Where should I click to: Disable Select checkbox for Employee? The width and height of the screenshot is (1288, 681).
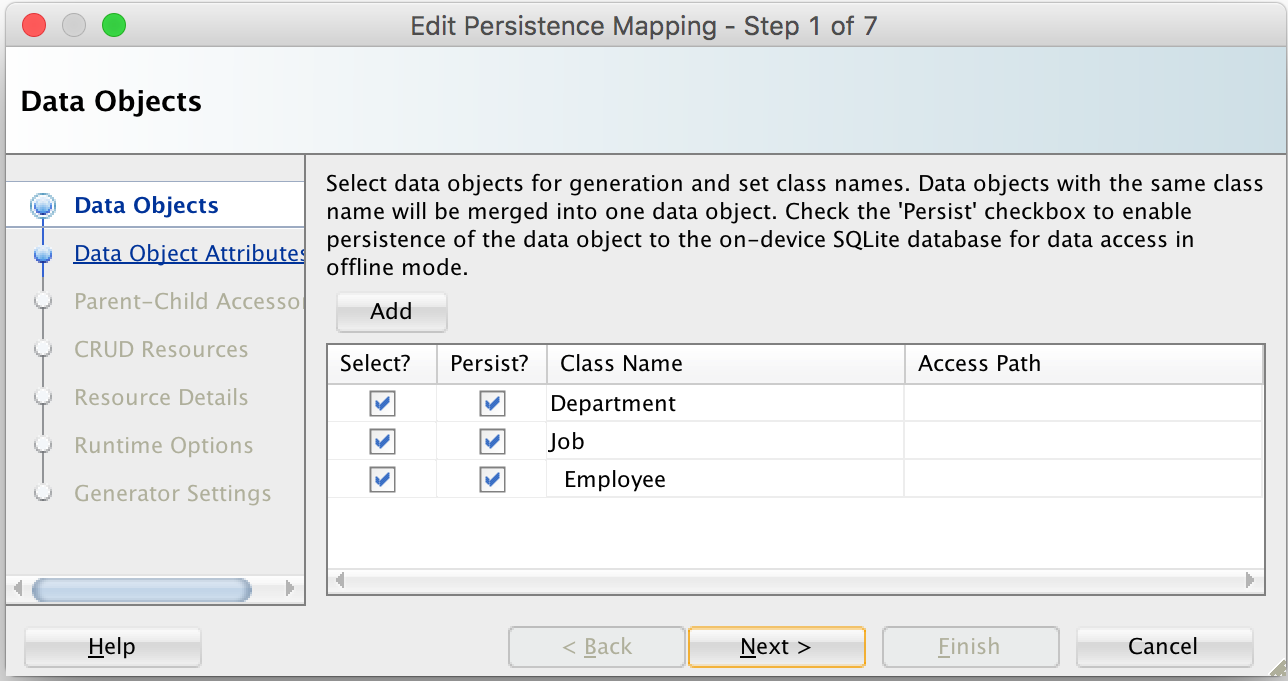(382, 480)
